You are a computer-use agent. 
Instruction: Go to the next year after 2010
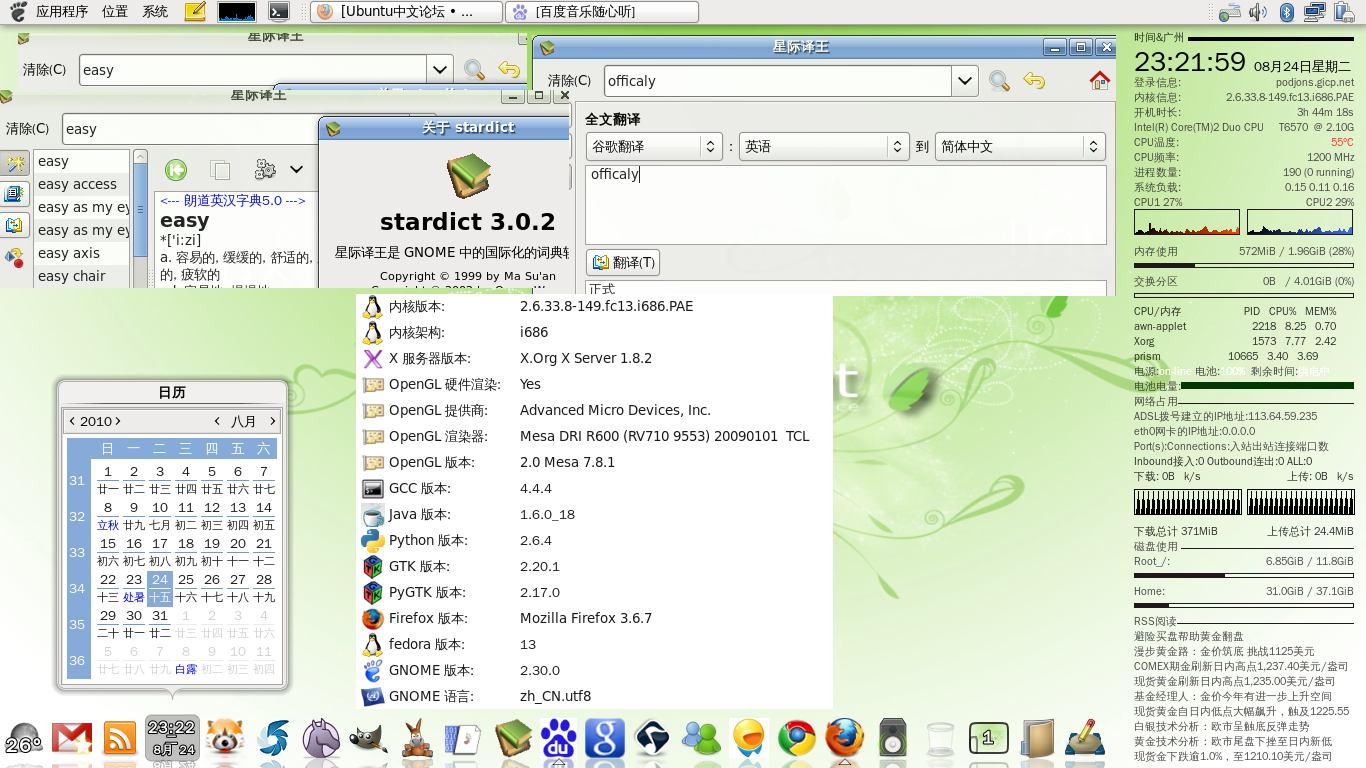(x=118, y=421)
